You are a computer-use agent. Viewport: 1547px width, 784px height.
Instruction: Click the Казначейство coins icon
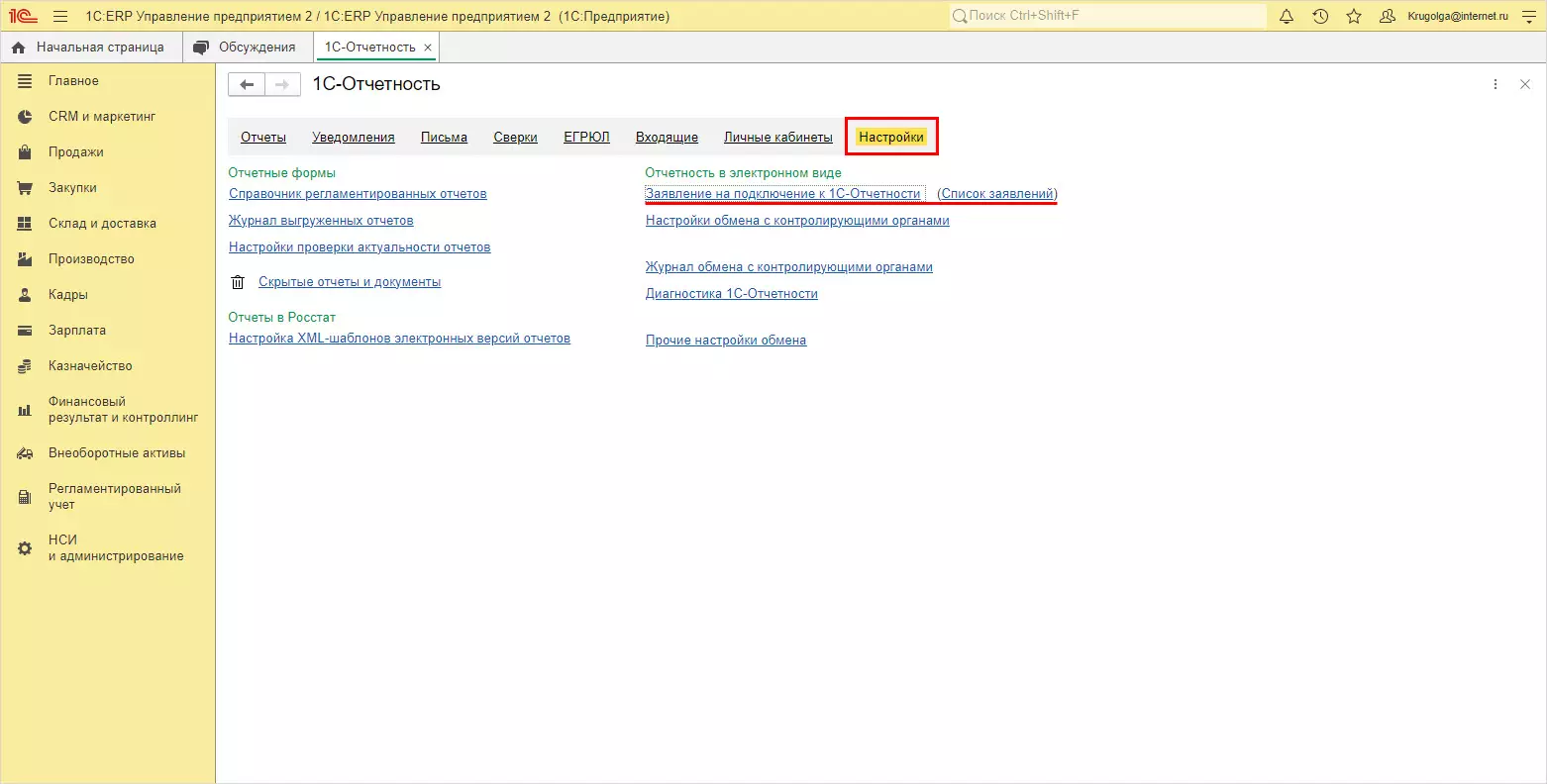25,366
